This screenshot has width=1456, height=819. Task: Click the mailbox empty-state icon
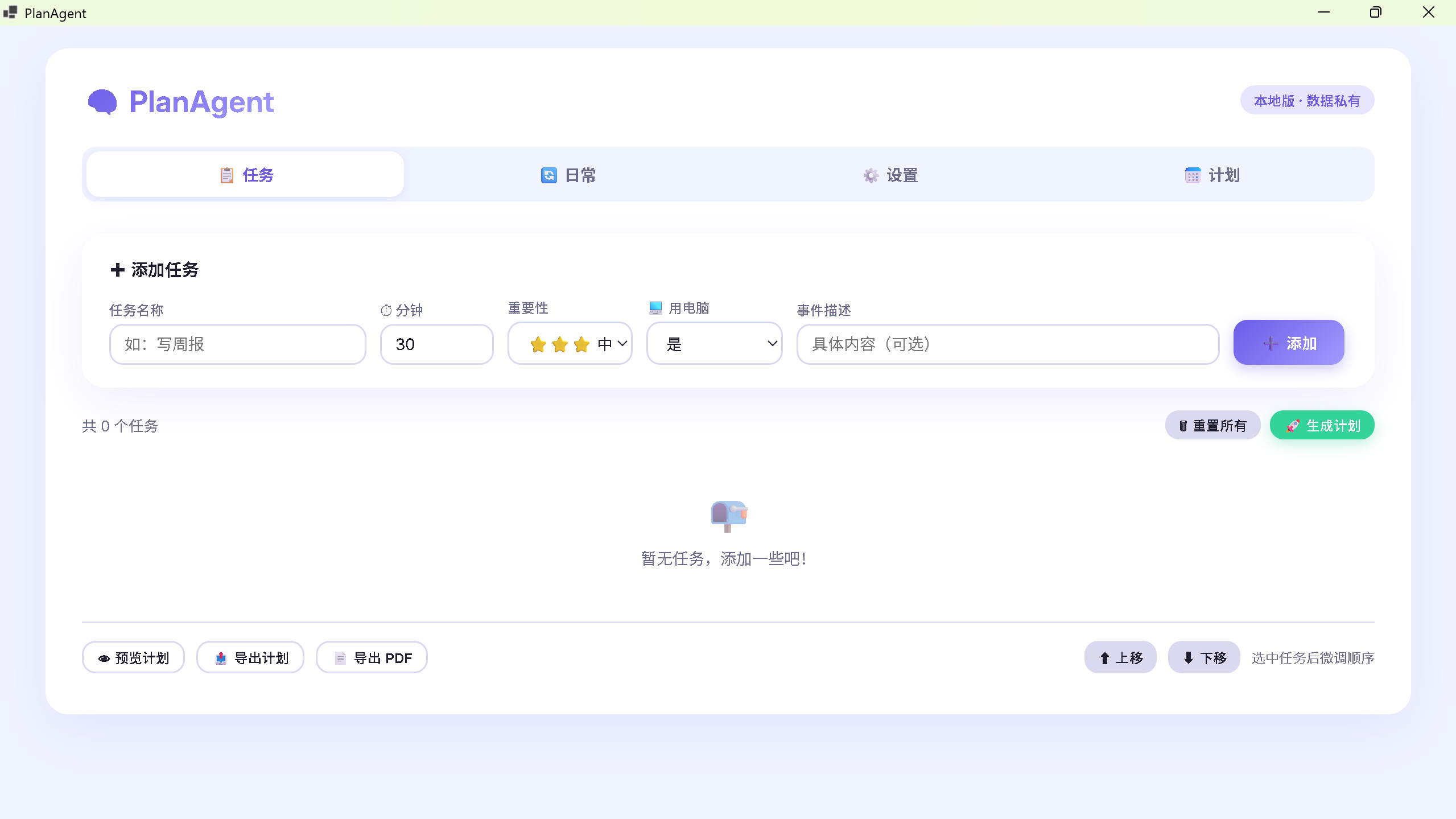(729, 516)
